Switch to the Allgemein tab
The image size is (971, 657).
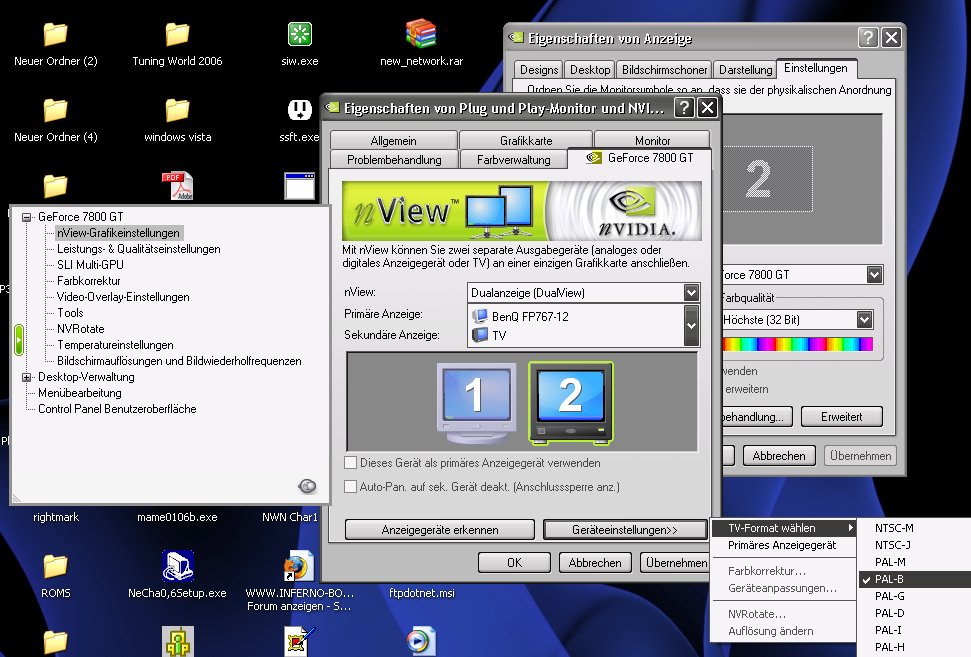coord(394,141)
